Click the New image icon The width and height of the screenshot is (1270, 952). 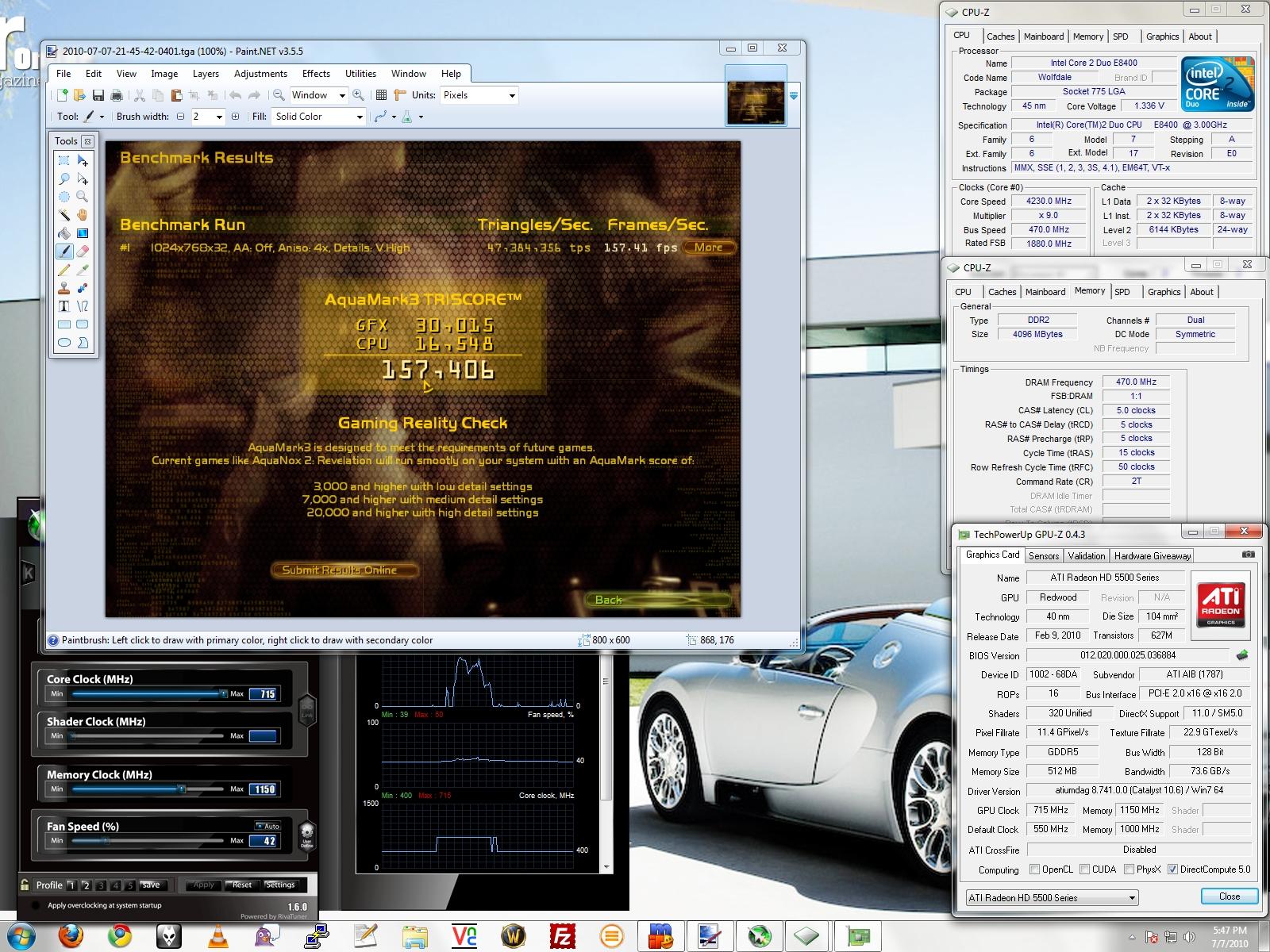click(x=62, y=95)
